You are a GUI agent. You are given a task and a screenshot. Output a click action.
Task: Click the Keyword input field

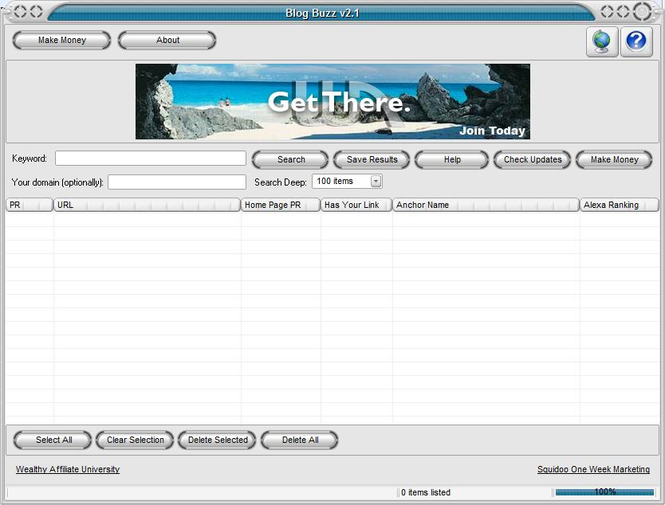[x=150, y=159]
